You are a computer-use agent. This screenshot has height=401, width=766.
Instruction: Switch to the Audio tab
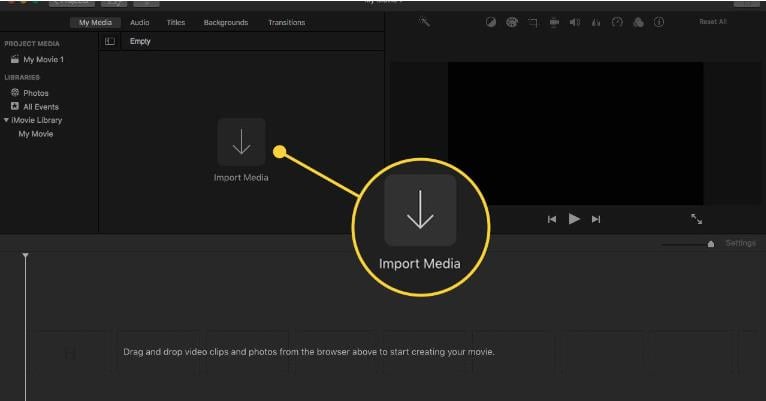(139, 22)
